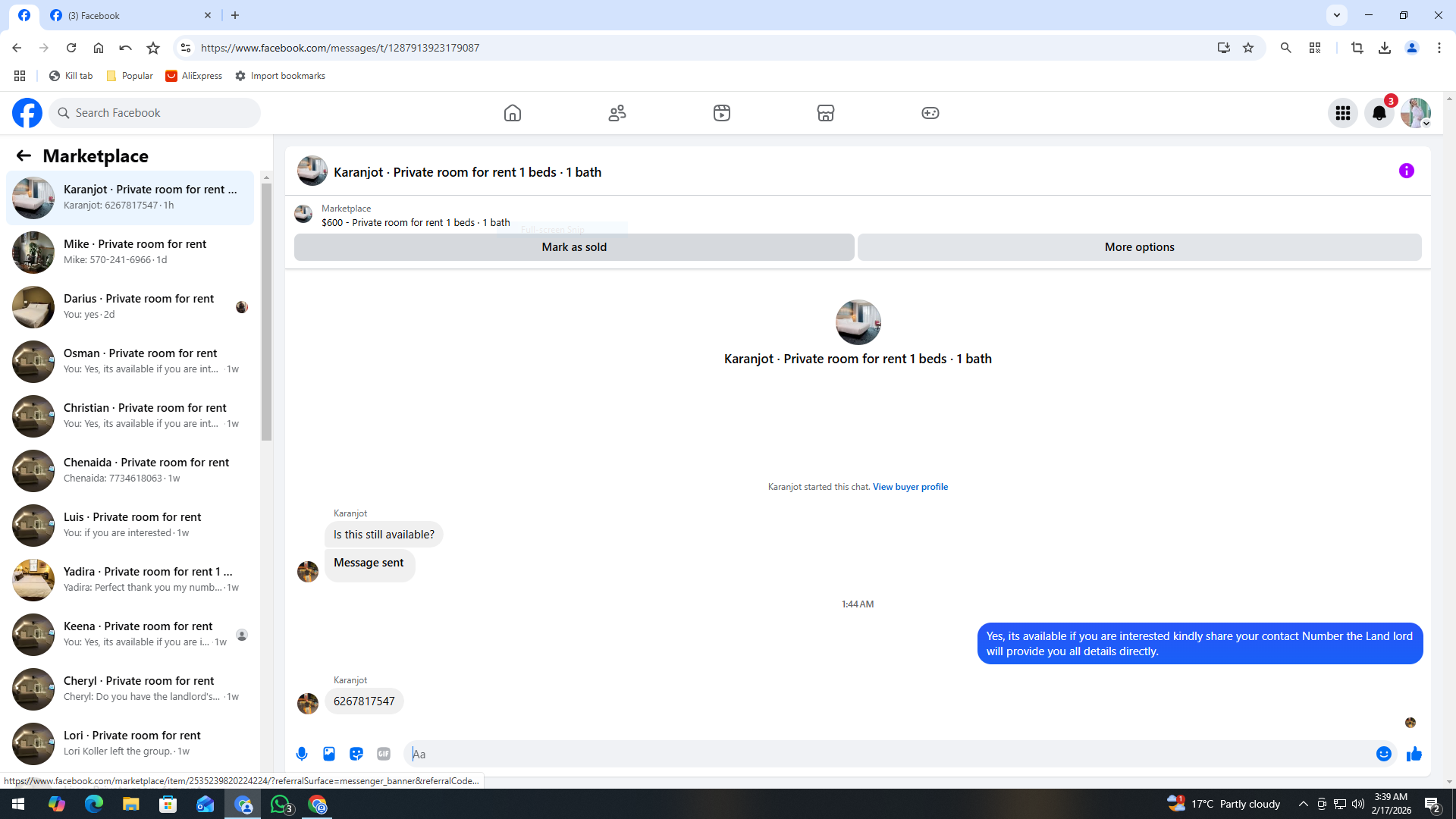This screenshot has width=1456, height=819.
Task: Open the $600 Private room listing link
Action: coord(416,222)
